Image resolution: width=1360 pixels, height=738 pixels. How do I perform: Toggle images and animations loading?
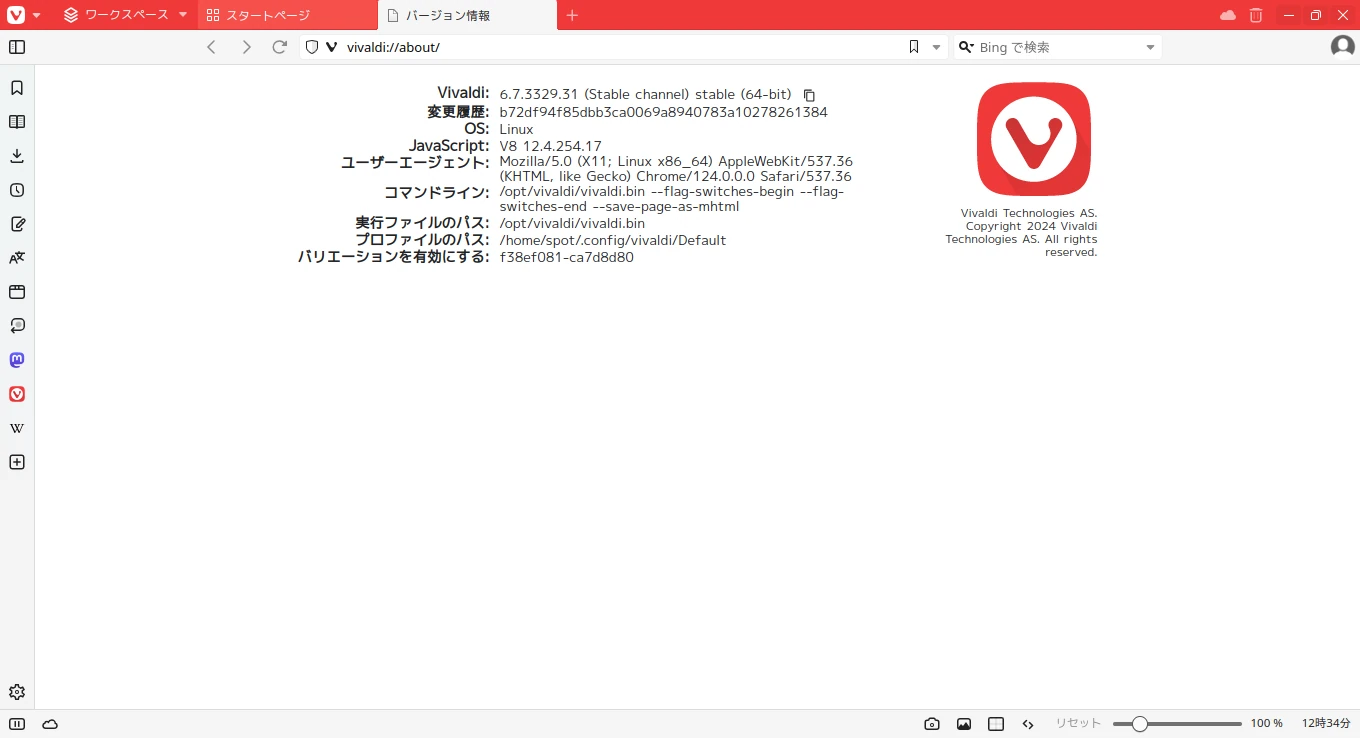964,724
